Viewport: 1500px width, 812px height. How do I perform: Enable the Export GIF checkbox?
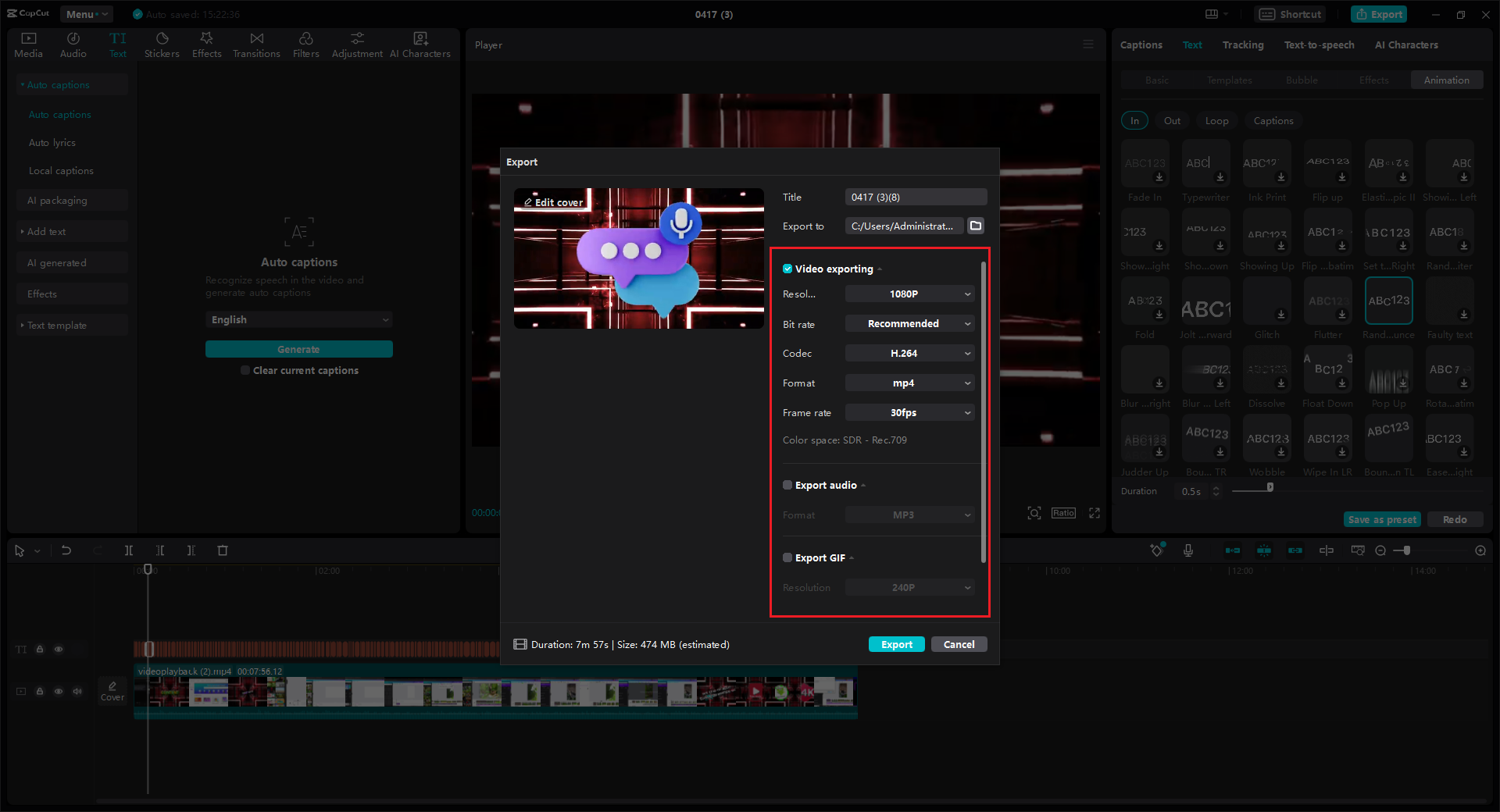pos(787,557)
